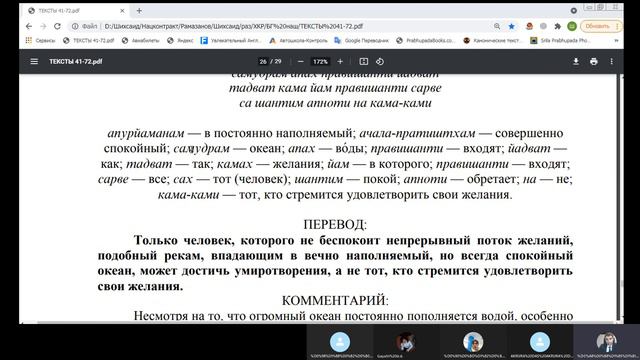Click the word ачала-пратиштхам
Screen dimensions: 640x360
417,133
